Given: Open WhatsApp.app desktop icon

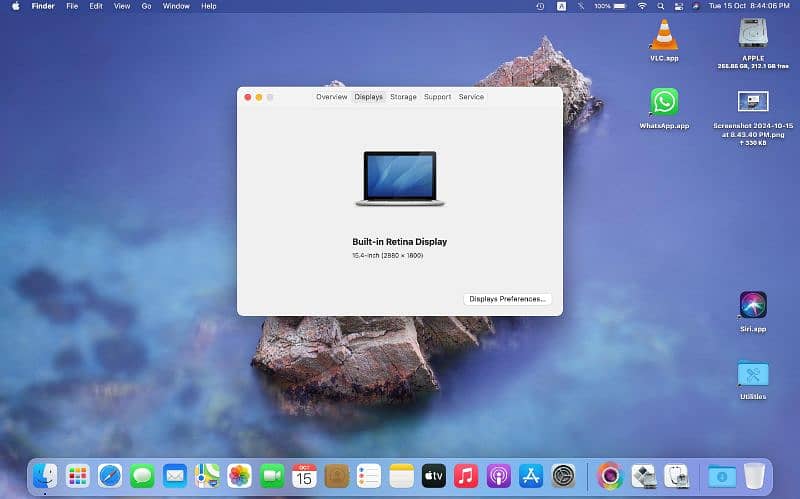Looking at the screenshot, I should tap(664, 101).
